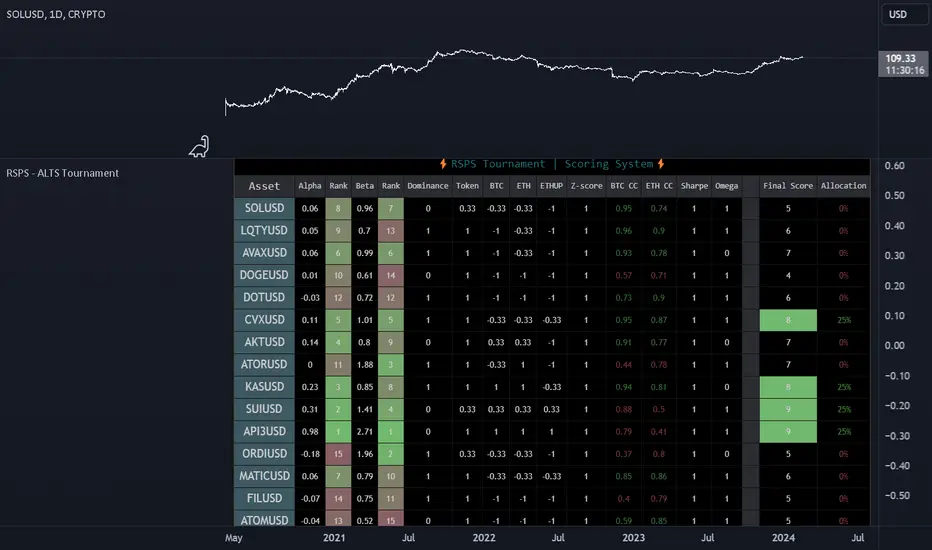Screen dimensions: 932x550
Task: Click the dinosaur icon on the chart
Action: pyautogui.click(x=200, y=146)
